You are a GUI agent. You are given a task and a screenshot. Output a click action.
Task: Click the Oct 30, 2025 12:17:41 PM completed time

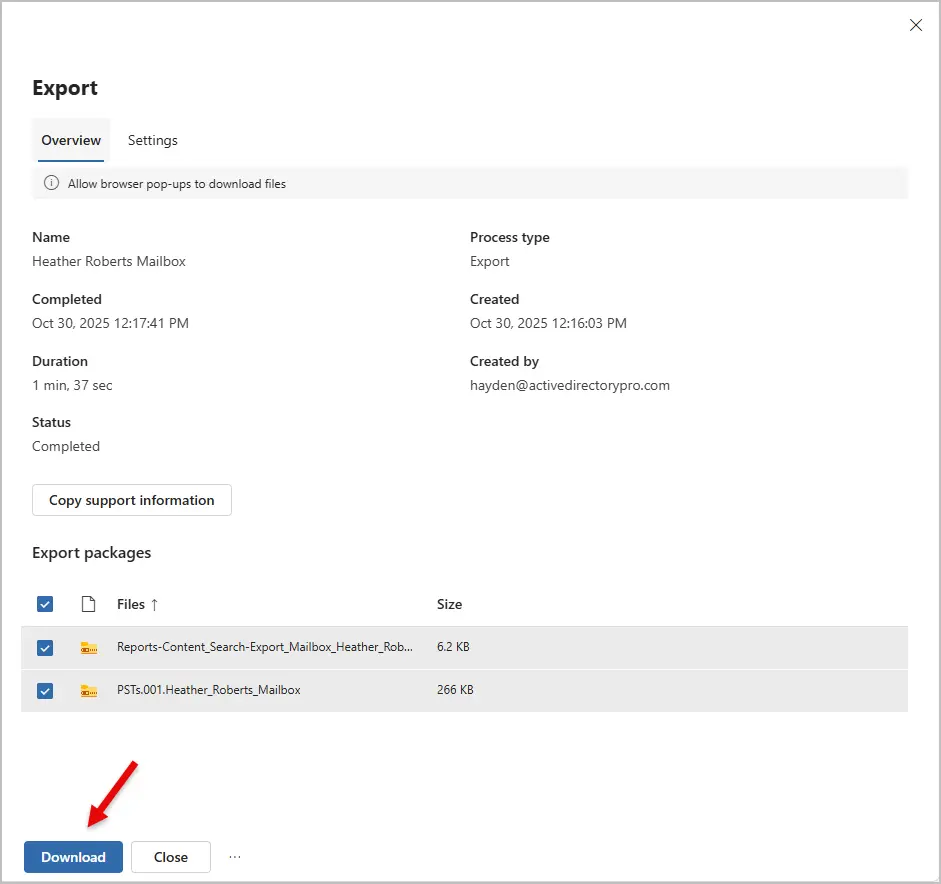coord(110,323)
